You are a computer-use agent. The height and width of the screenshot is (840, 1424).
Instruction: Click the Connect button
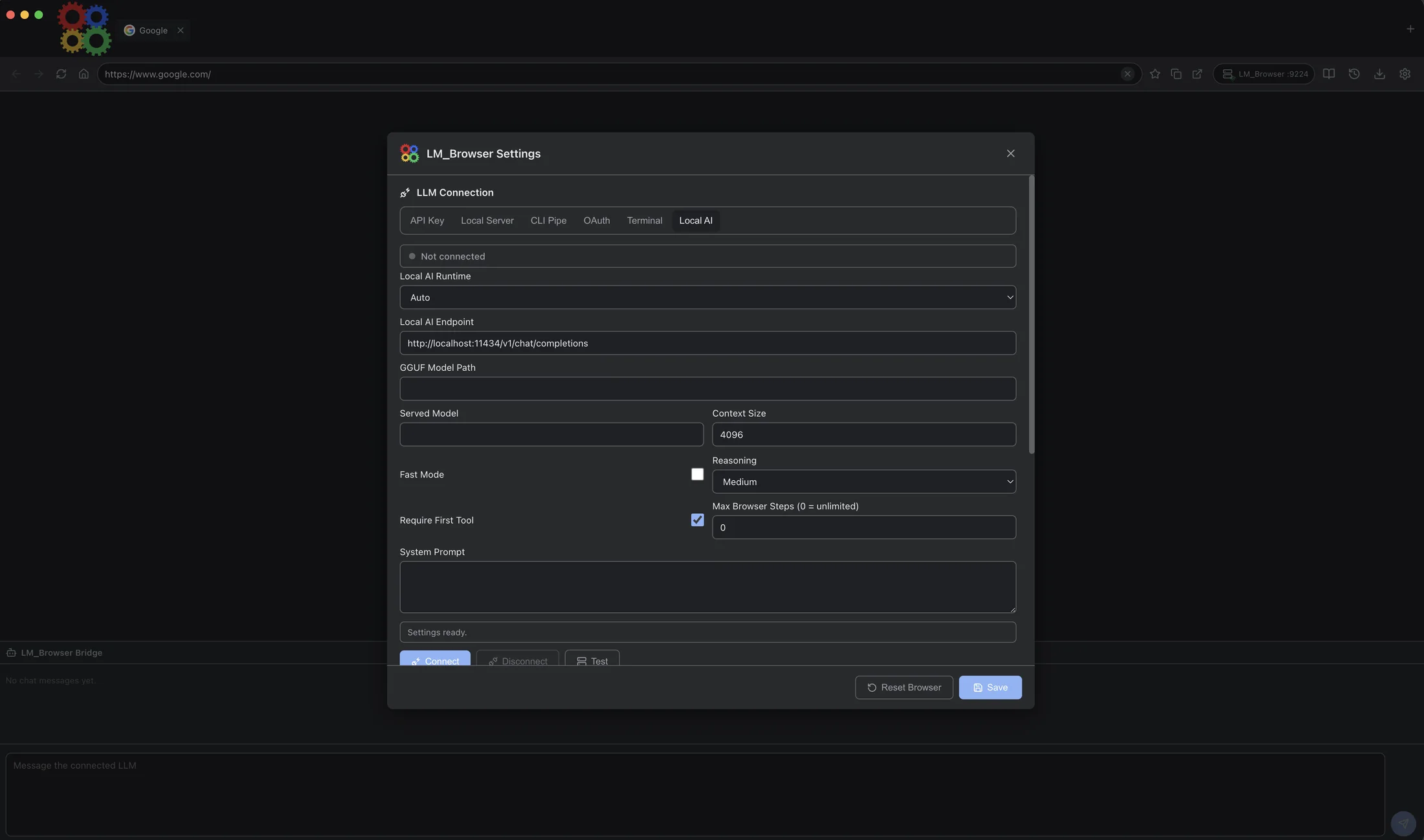point(435,658)
